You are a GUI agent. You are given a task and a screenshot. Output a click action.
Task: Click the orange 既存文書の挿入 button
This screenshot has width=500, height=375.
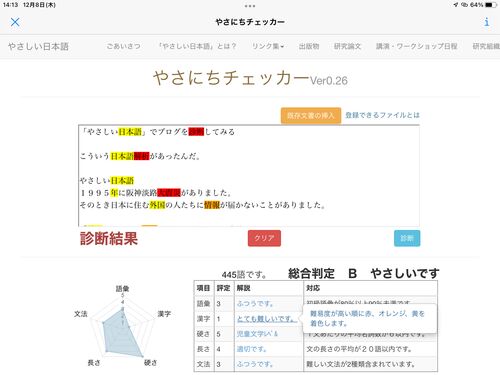pos(311,116)
